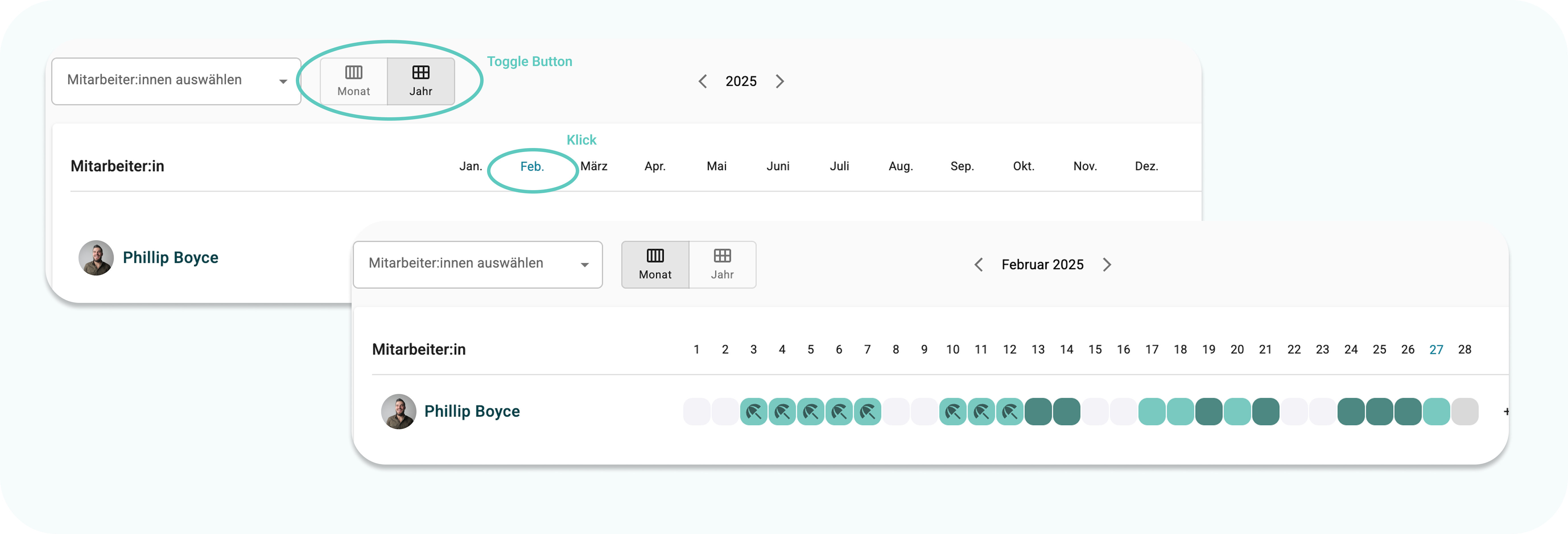Select Jahr view in top toggle

pos(421,82)
